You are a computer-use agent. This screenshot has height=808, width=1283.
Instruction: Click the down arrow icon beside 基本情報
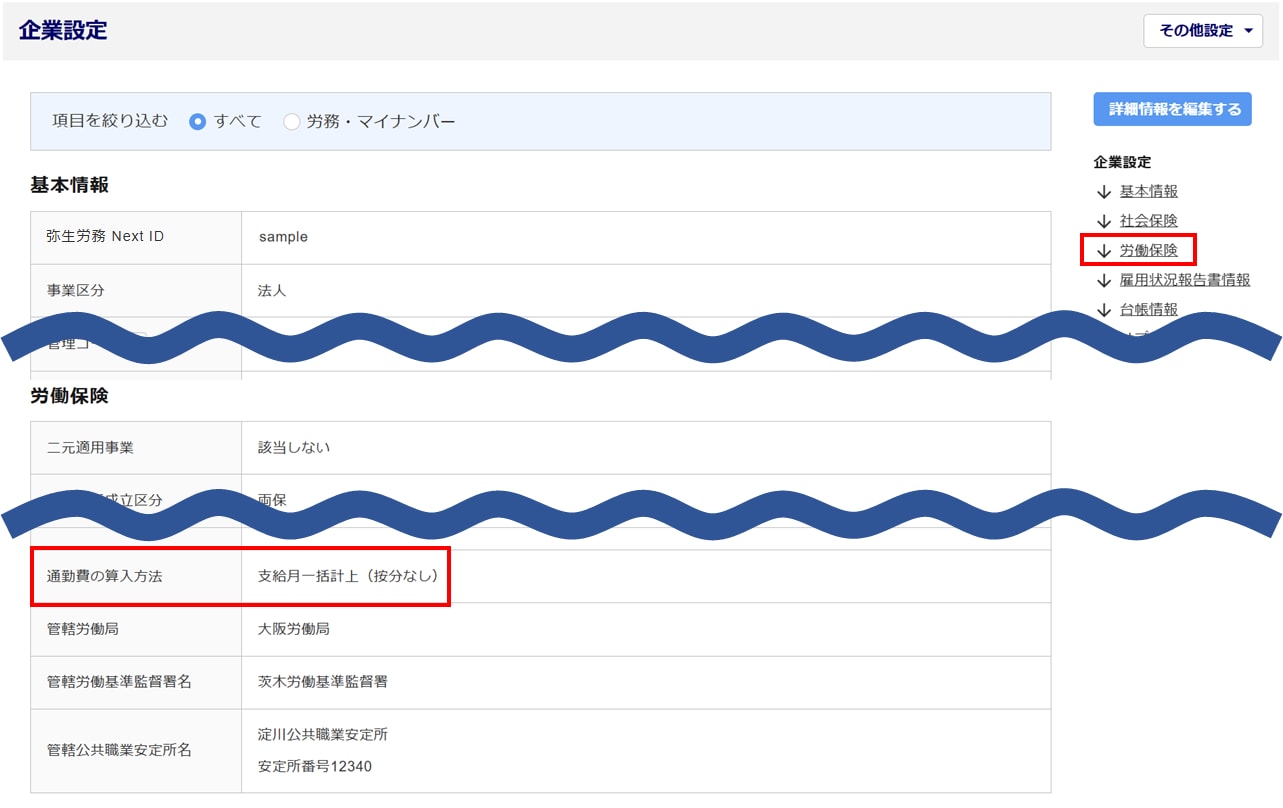click(1104, 192)
